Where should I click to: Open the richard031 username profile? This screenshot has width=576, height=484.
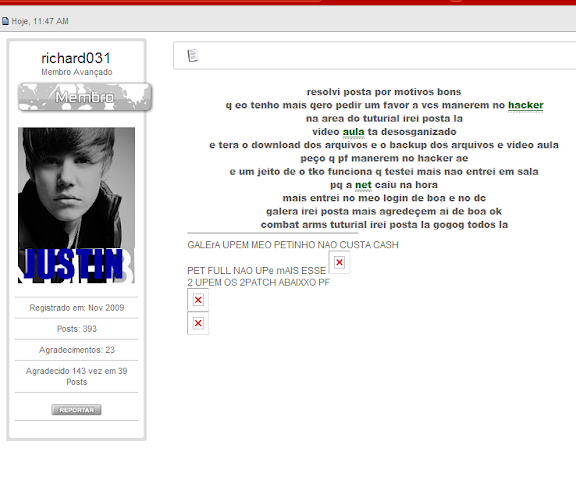click(x=76, y=58)
